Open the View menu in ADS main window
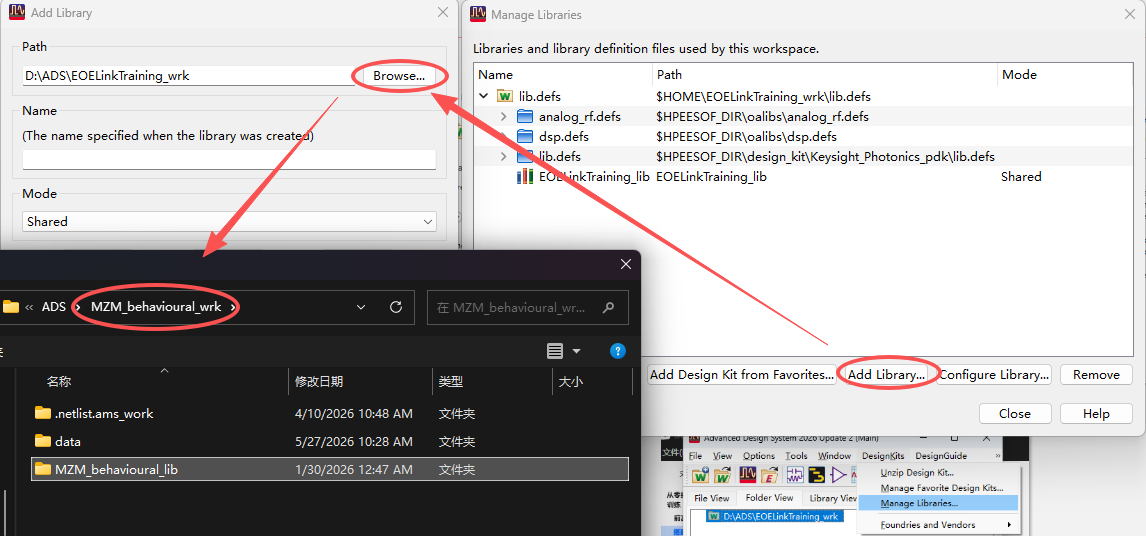Screen dimensions: 1146x536 coord(722,456)
